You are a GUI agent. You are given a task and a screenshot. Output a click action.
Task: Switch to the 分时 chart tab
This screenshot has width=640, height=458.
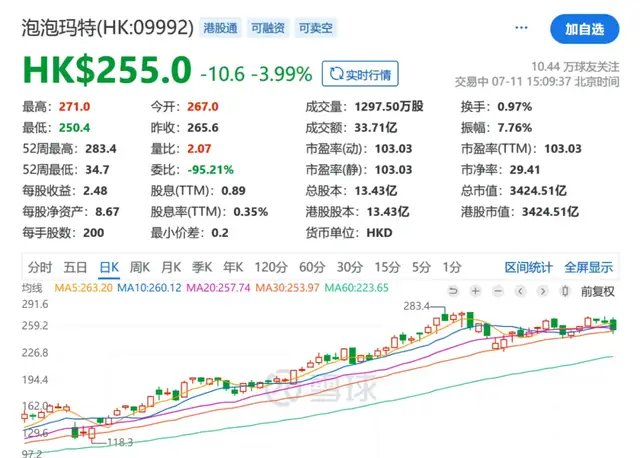point(40,267)
